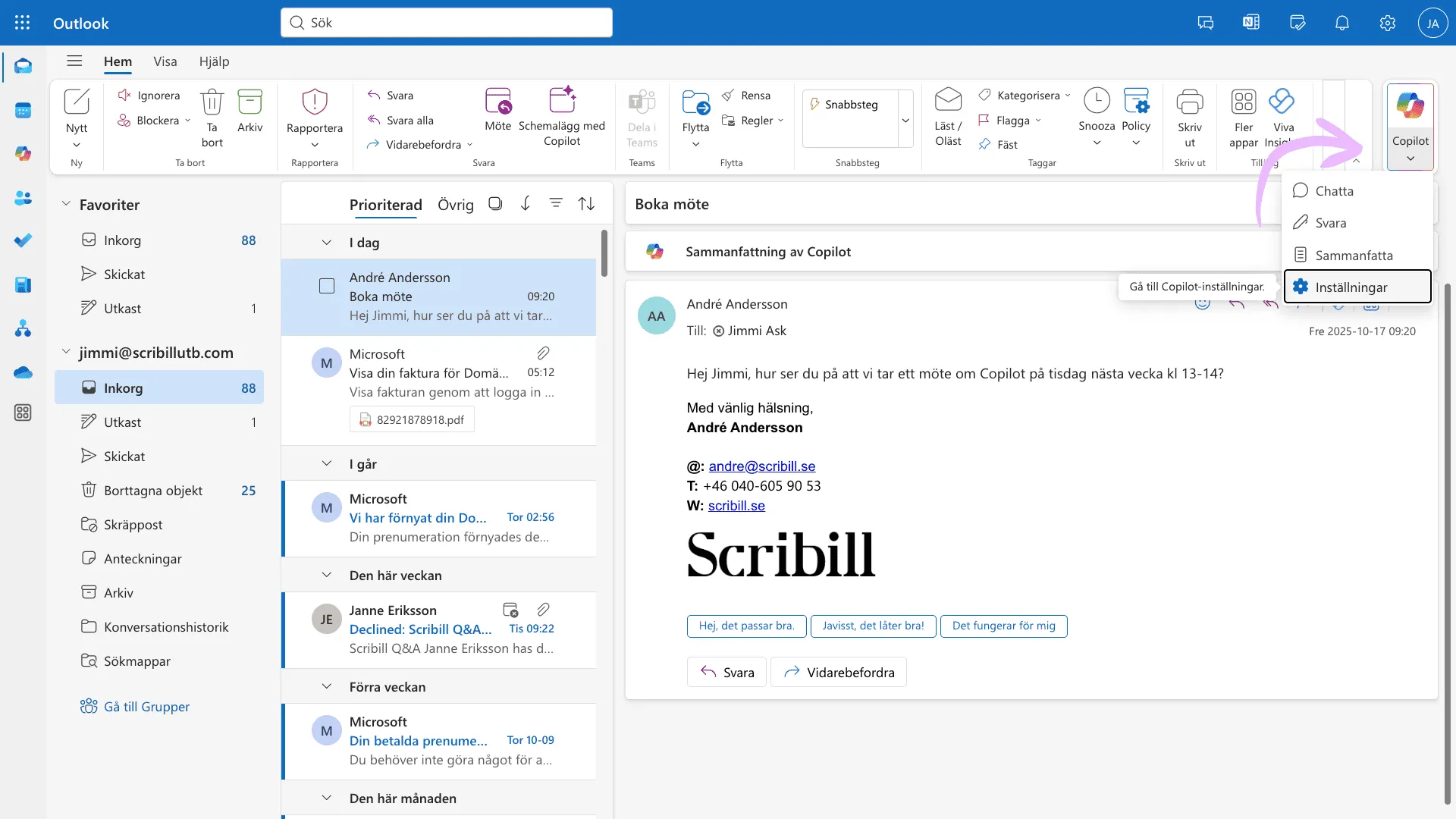Open notifications bell
The image size is (1456, 819).
(1342, 23)
